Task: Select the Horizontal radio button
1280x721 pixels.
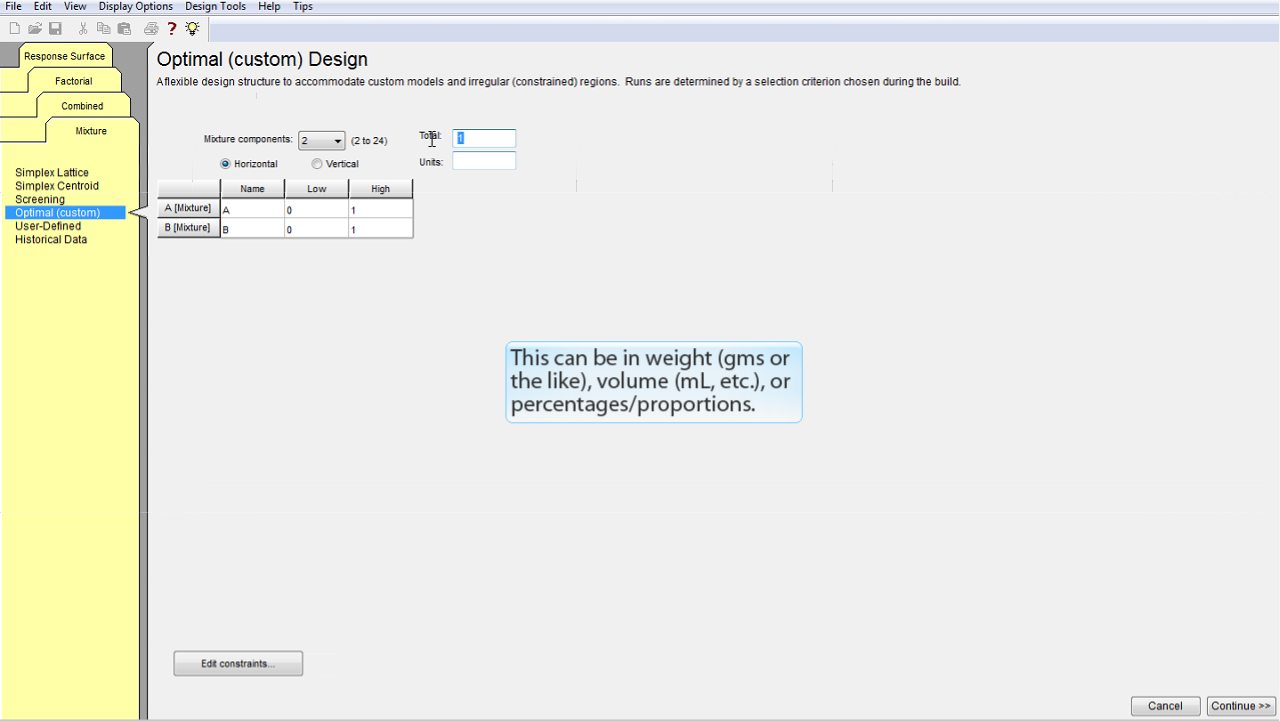Action: tap(225, 164)
